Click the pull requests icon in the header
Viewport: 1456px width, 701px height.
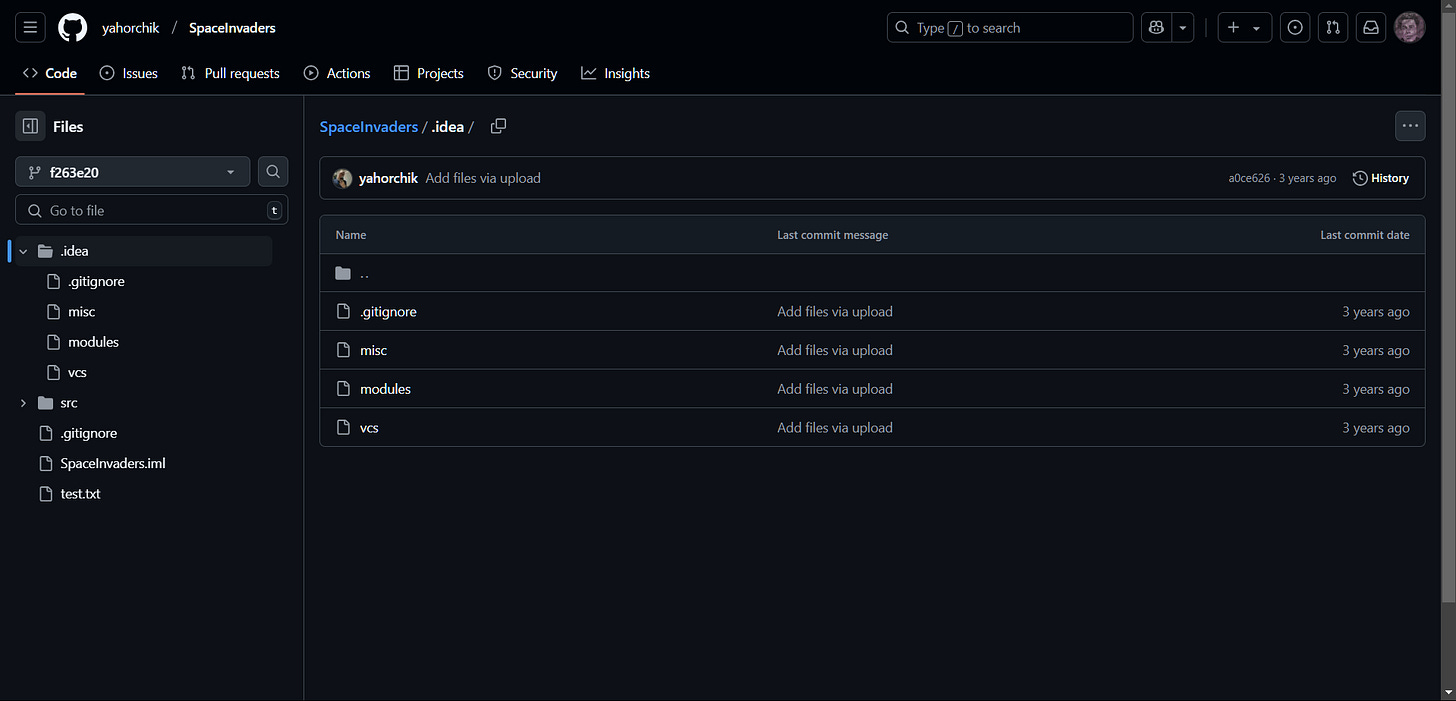click(1332, 27)
